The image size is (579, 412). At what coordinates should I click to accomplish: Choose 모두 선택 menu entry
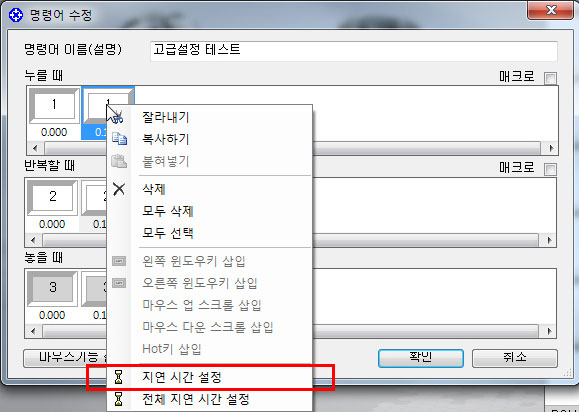[168, 233]
